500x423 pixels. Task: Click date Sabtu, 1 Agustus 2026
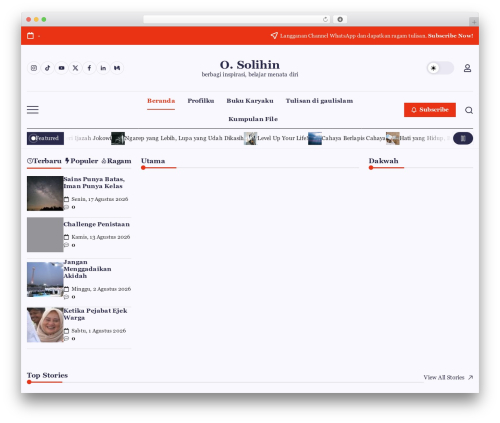pos(99,331)
